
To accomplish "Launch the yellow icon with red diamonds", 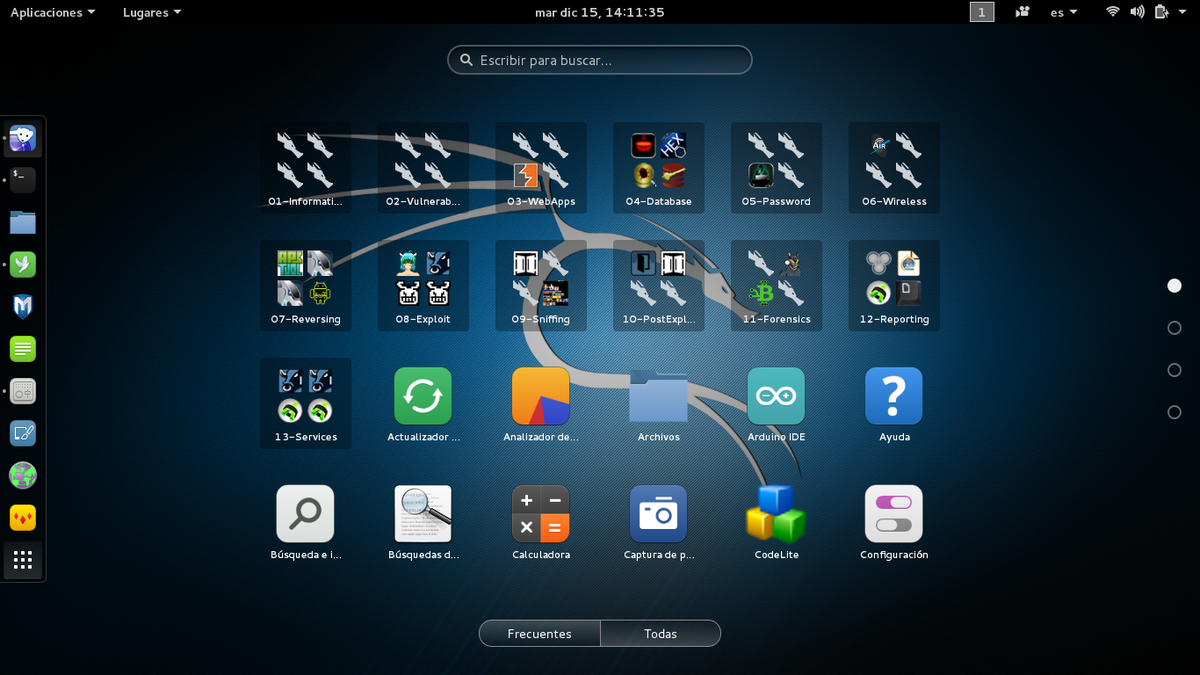I will [23, 517].
